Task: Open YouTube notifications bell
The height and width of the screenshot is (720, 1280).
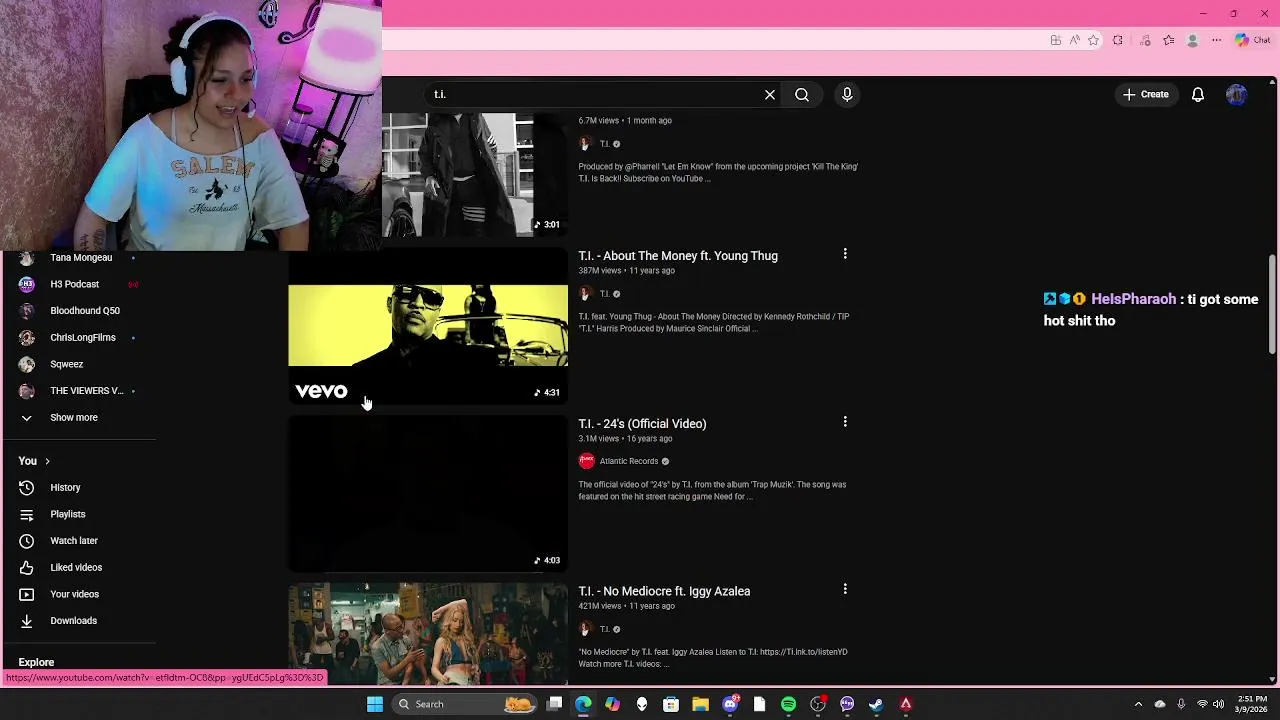Action: [1197, 94]
